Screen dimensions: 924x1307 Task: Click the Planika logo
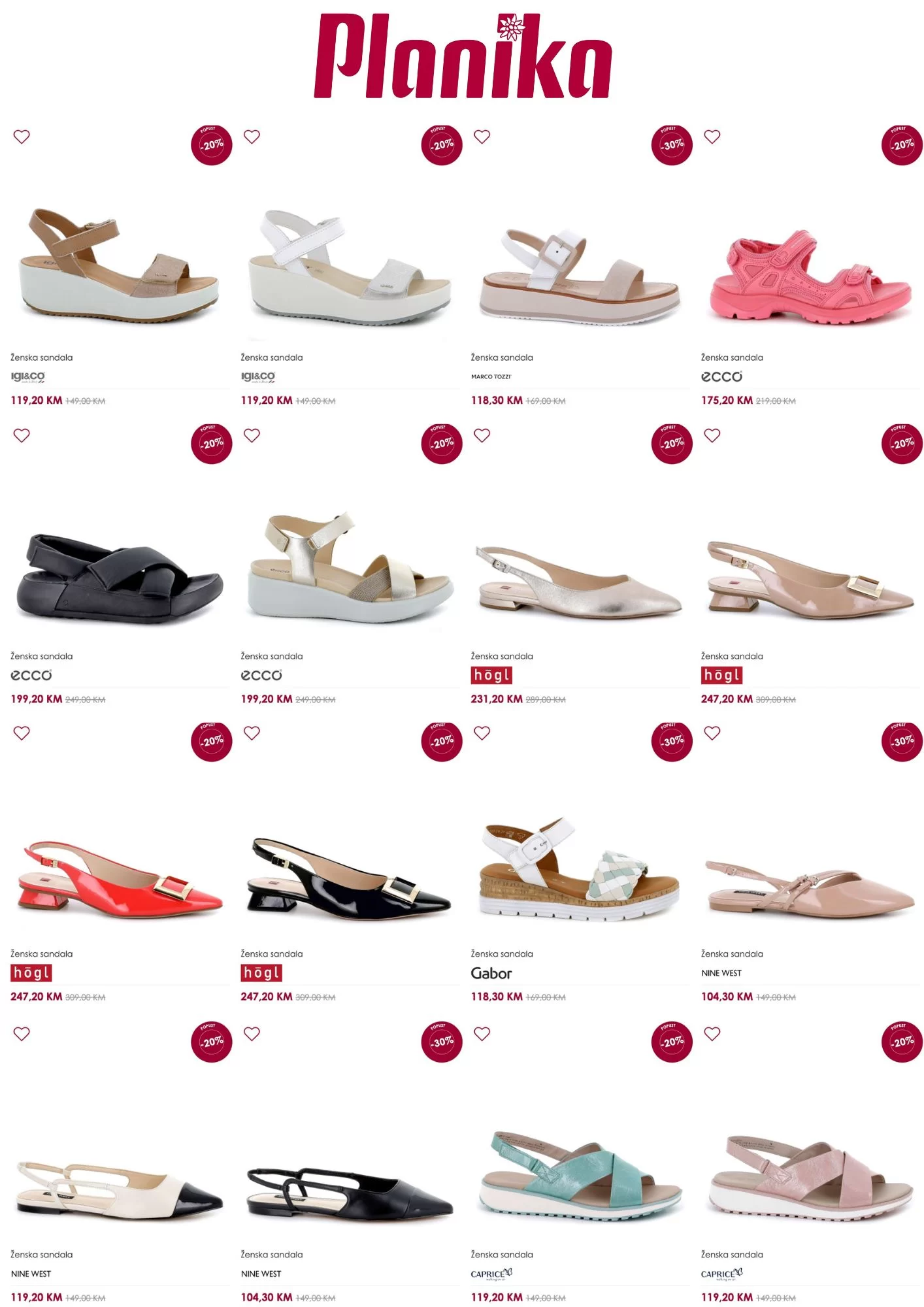point(462,56)
